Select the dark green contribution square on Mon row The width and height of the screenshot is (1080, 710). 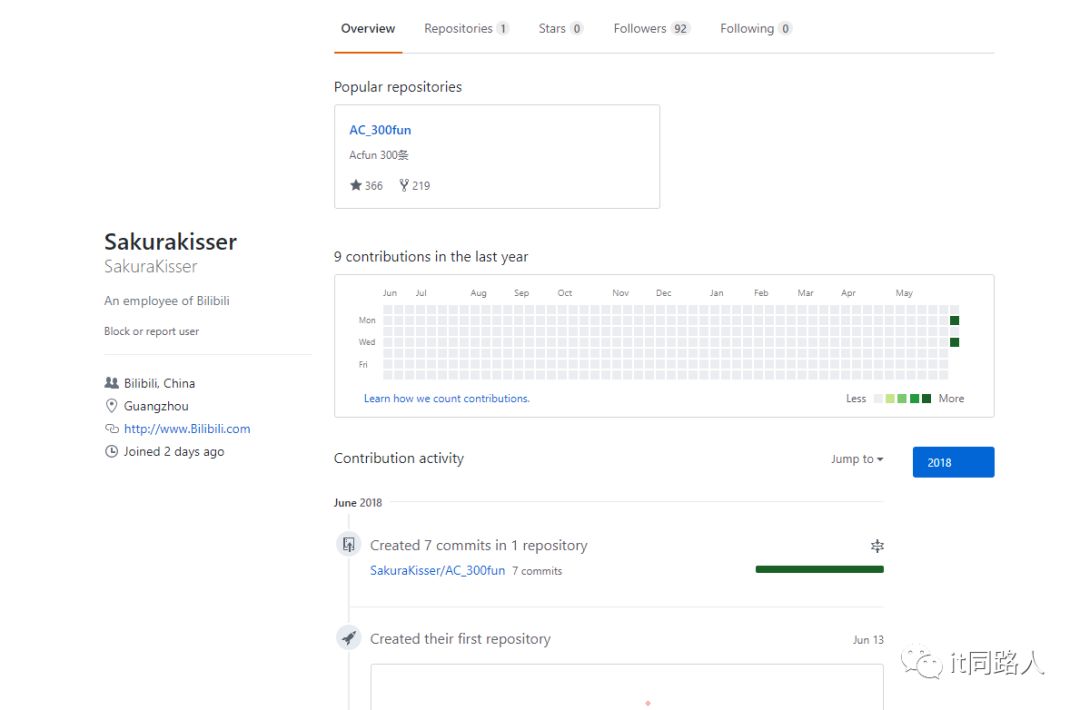pyautogui.click(x=954, y=320)
